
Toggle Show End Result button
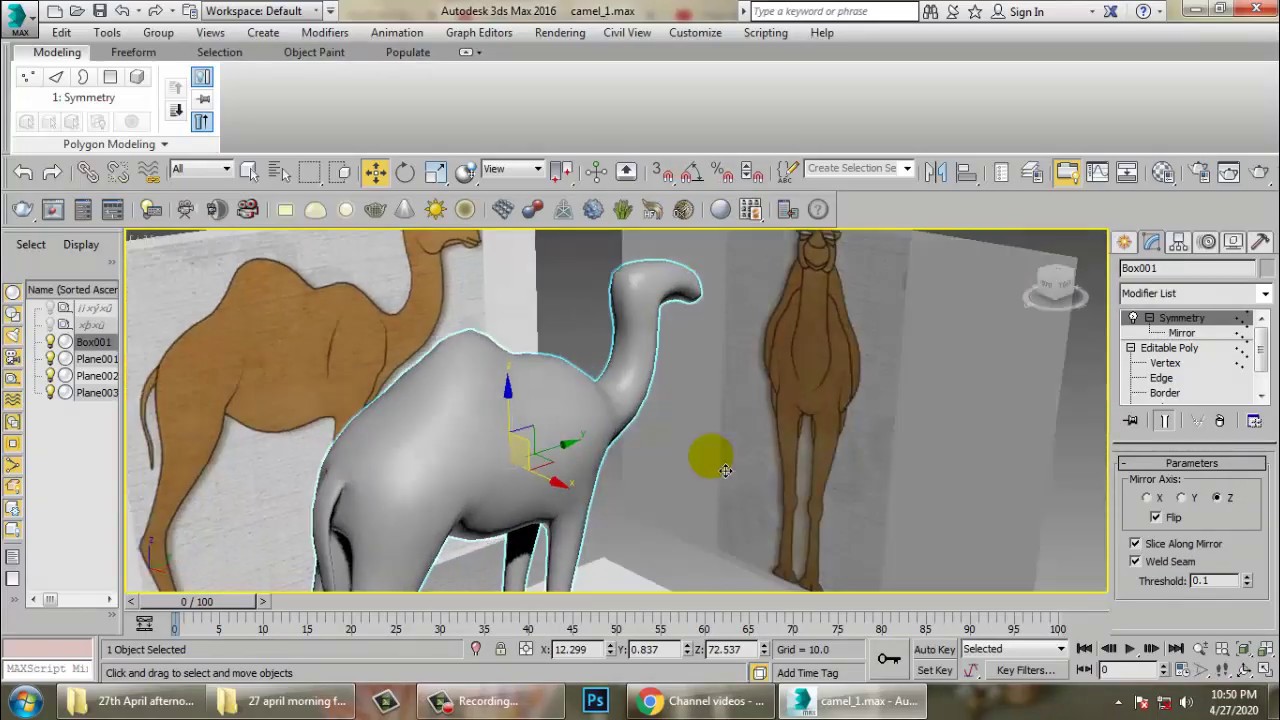click(x=1164, y=421)
